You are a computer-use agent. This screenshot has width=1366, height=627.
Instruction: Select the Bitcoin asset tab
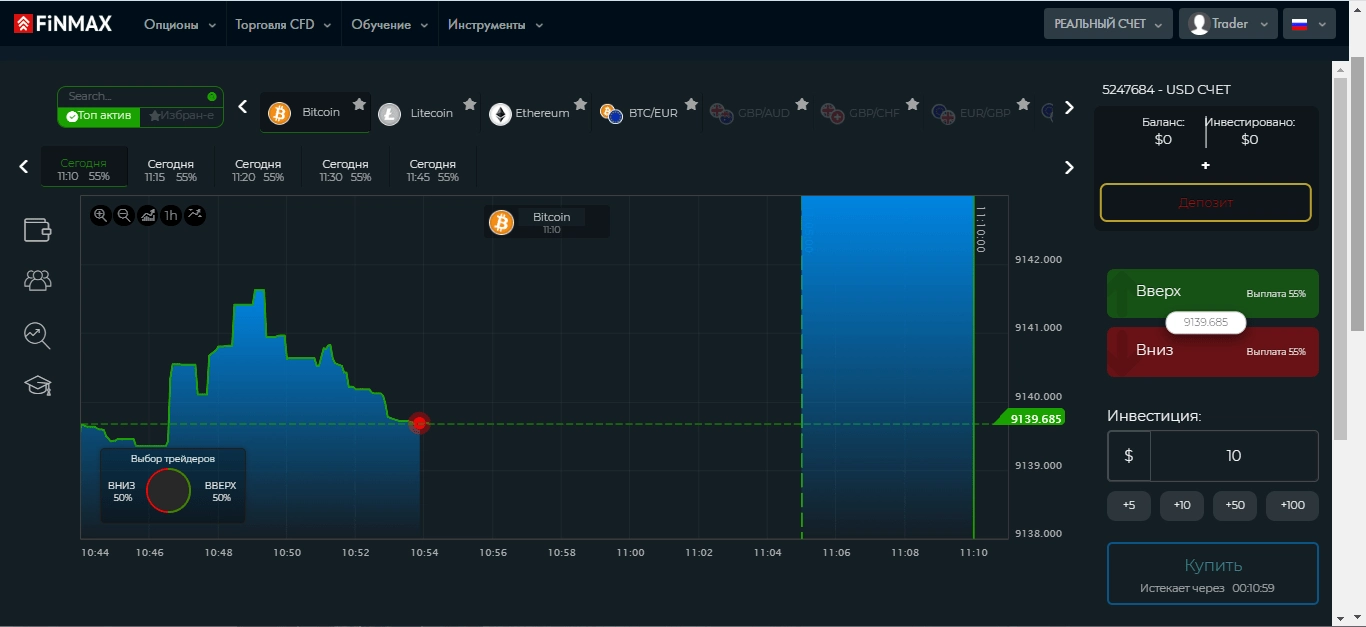[x=315, y=113]
